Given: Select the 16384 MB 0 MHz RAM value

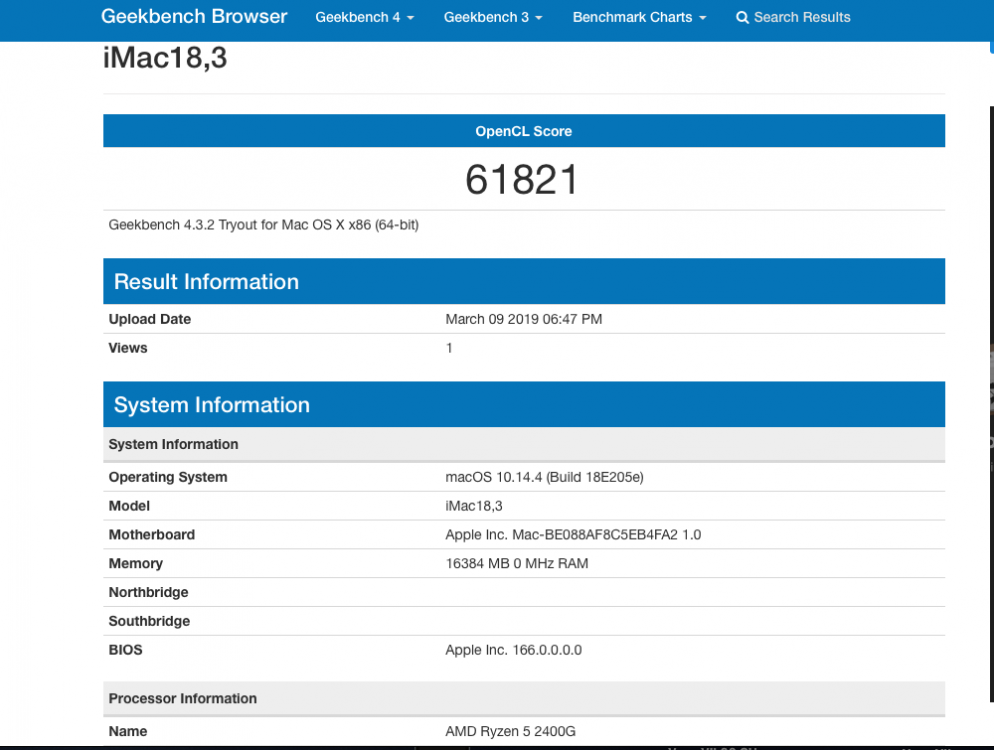Looking at the screenshot, I should pyautogui.click(x=517, y=564).
